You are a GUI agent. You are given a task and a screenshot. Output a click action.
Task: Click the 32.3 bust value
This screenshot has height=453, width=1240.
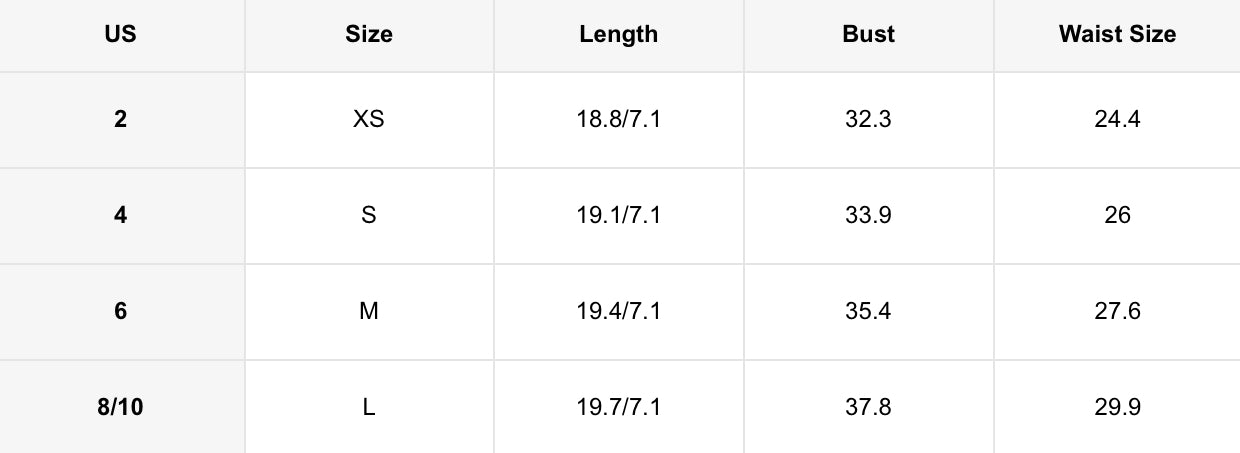click(x=868, y=120)
